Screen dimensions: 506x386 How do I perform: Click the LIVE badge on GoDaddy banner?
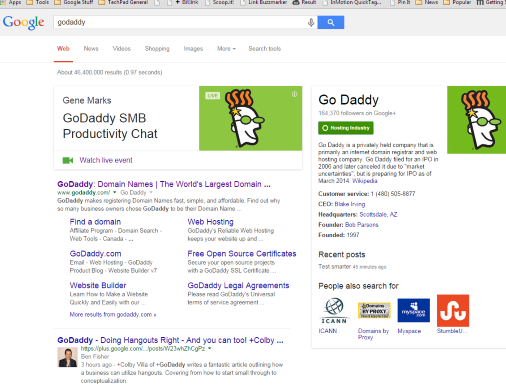tap(212, 96)
